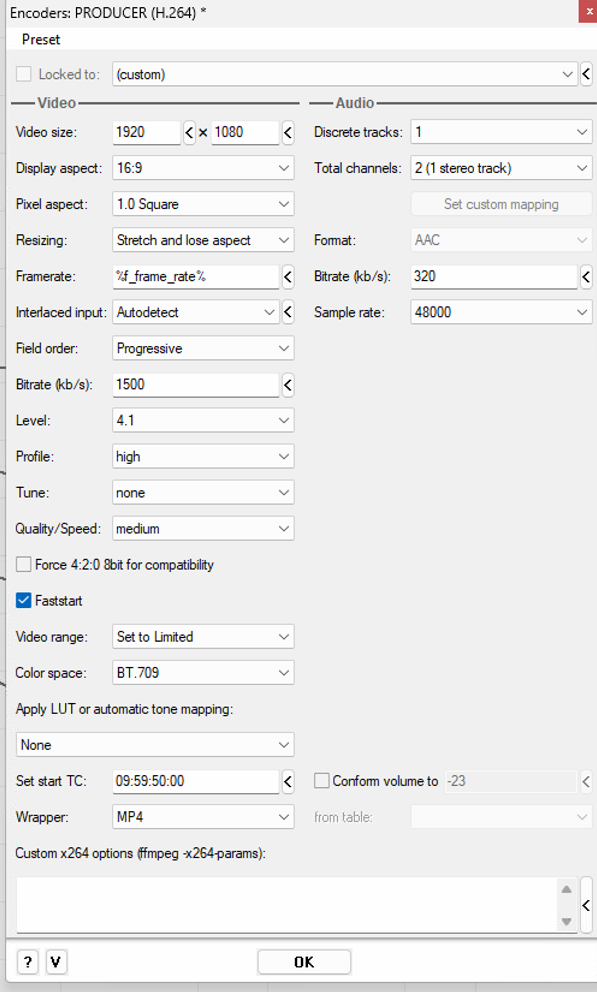Open the Apply LUT or tone mapping dropdown
597x992 pixels.
(x=155, y=745)
